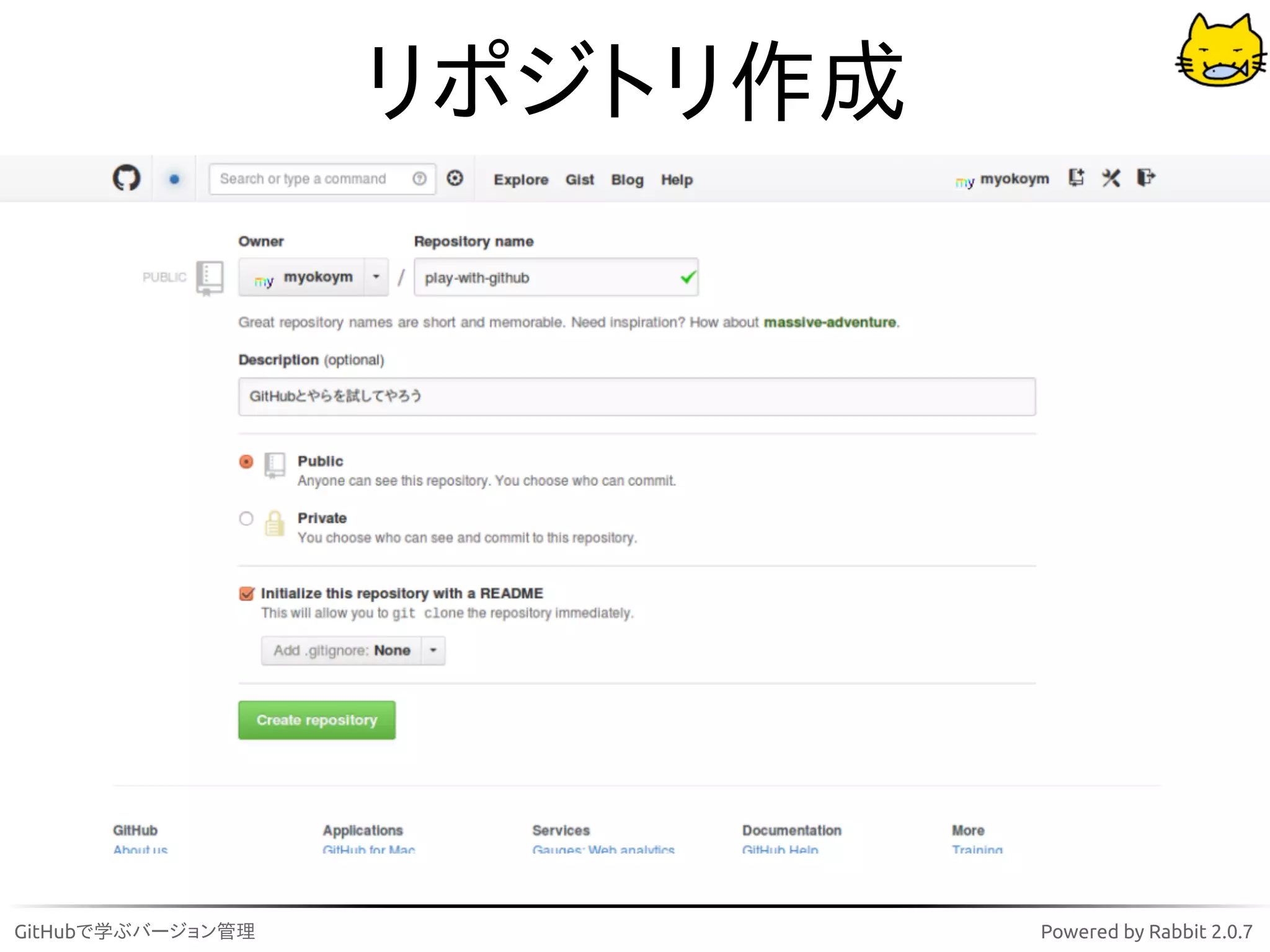Click the GitHub for Mac footer link
The height and width of the screenshot is (952, 1270).
(369, 849)
